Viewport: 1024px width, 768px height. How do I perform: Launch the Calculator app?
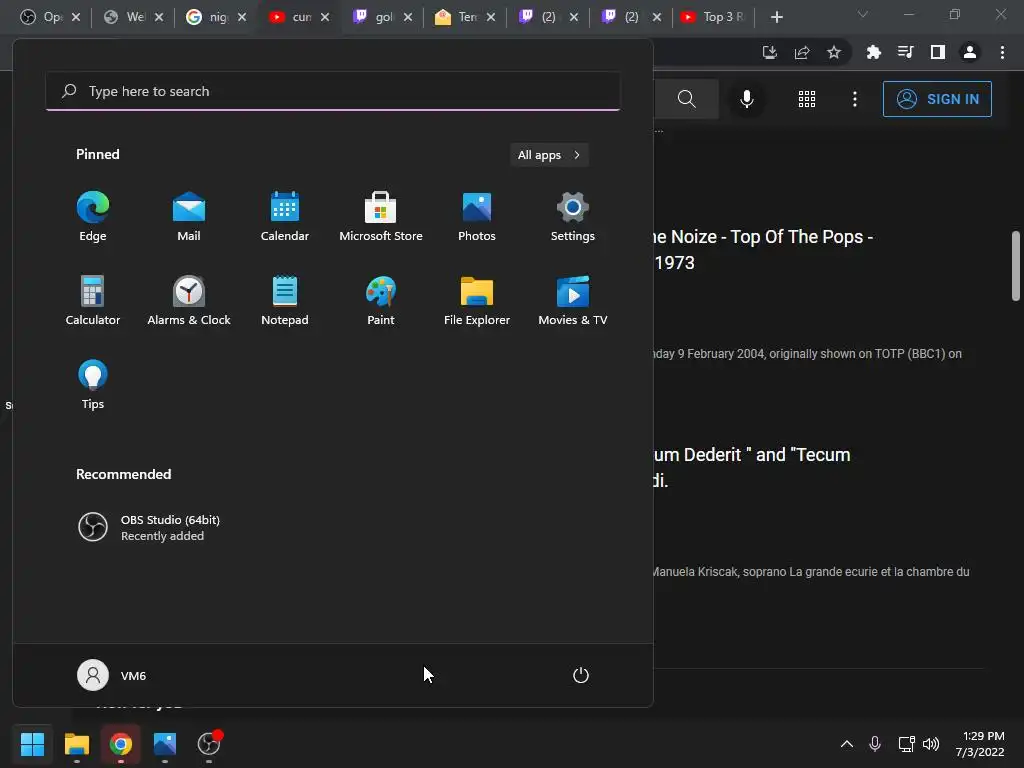[93, 301]
